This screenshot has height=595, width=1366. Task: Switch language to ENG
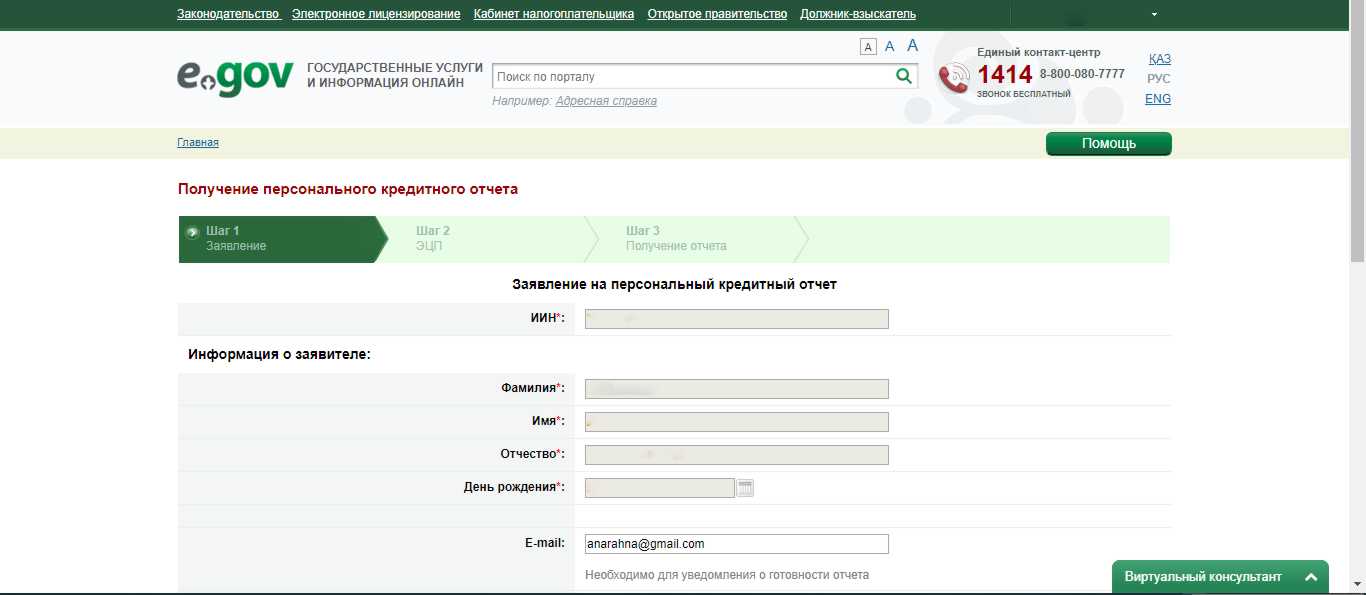click(1158, 99)
